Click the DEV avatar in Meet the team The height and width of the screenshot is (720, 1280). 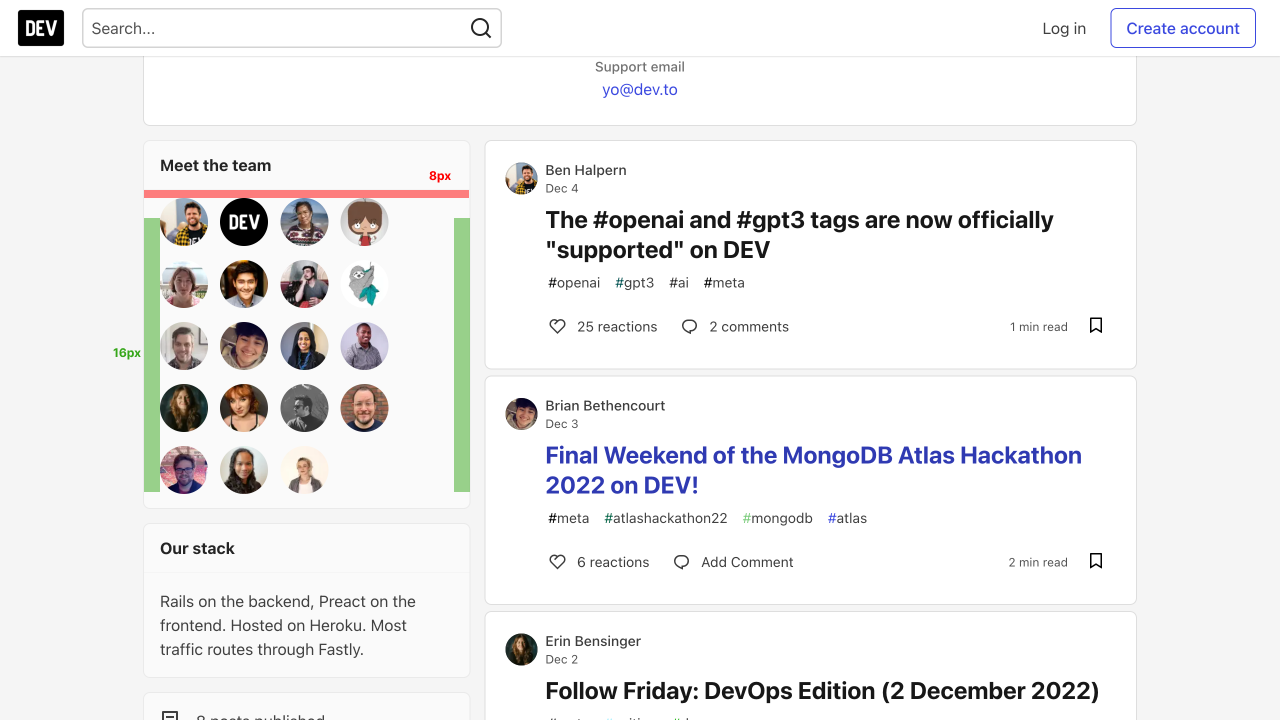pos(244,222)
